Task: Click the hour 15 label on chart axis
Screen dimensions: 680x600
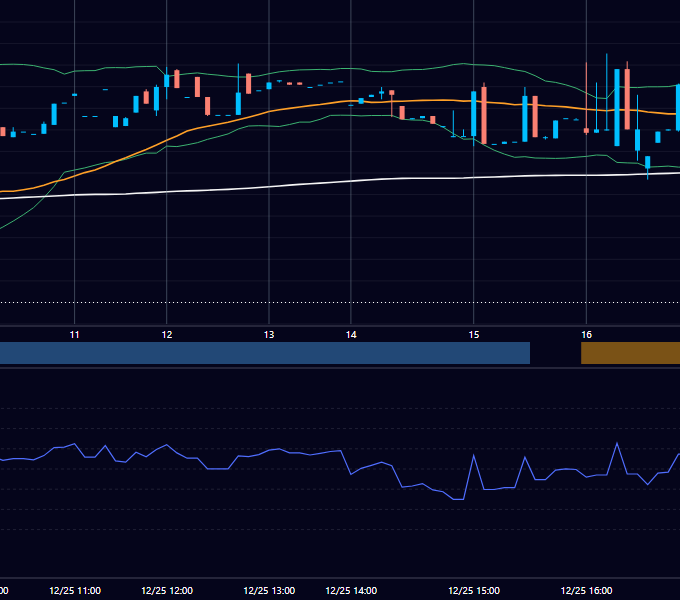Action: 474,335
